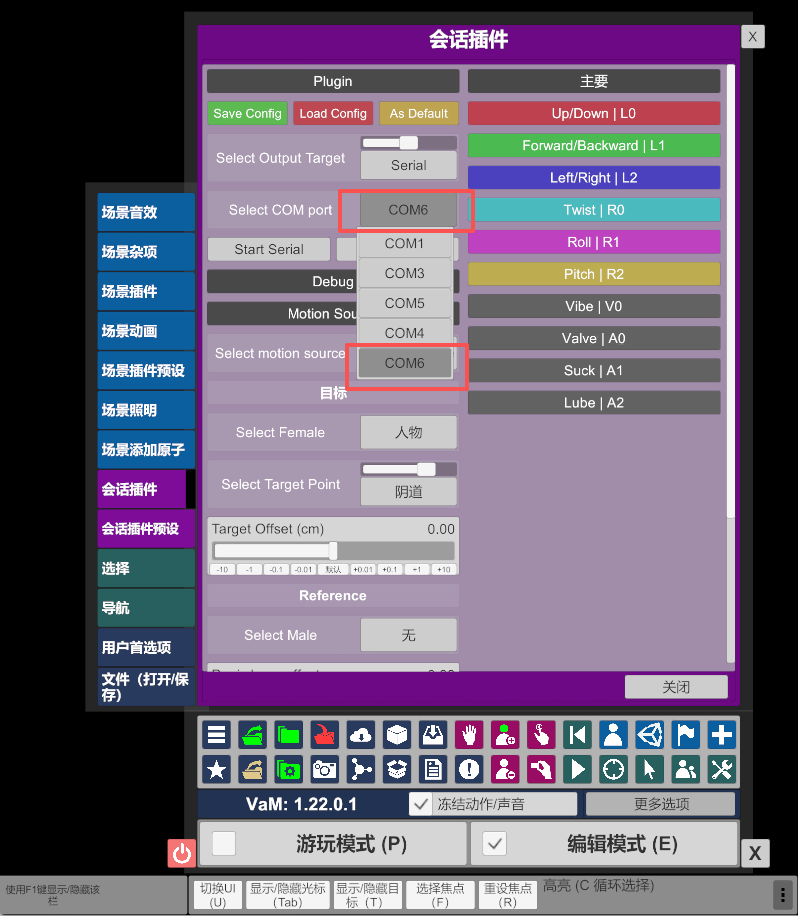Screen dimensions: 798x916
Task: Click the cloud download icon
Action: click(x=361, y=734)
